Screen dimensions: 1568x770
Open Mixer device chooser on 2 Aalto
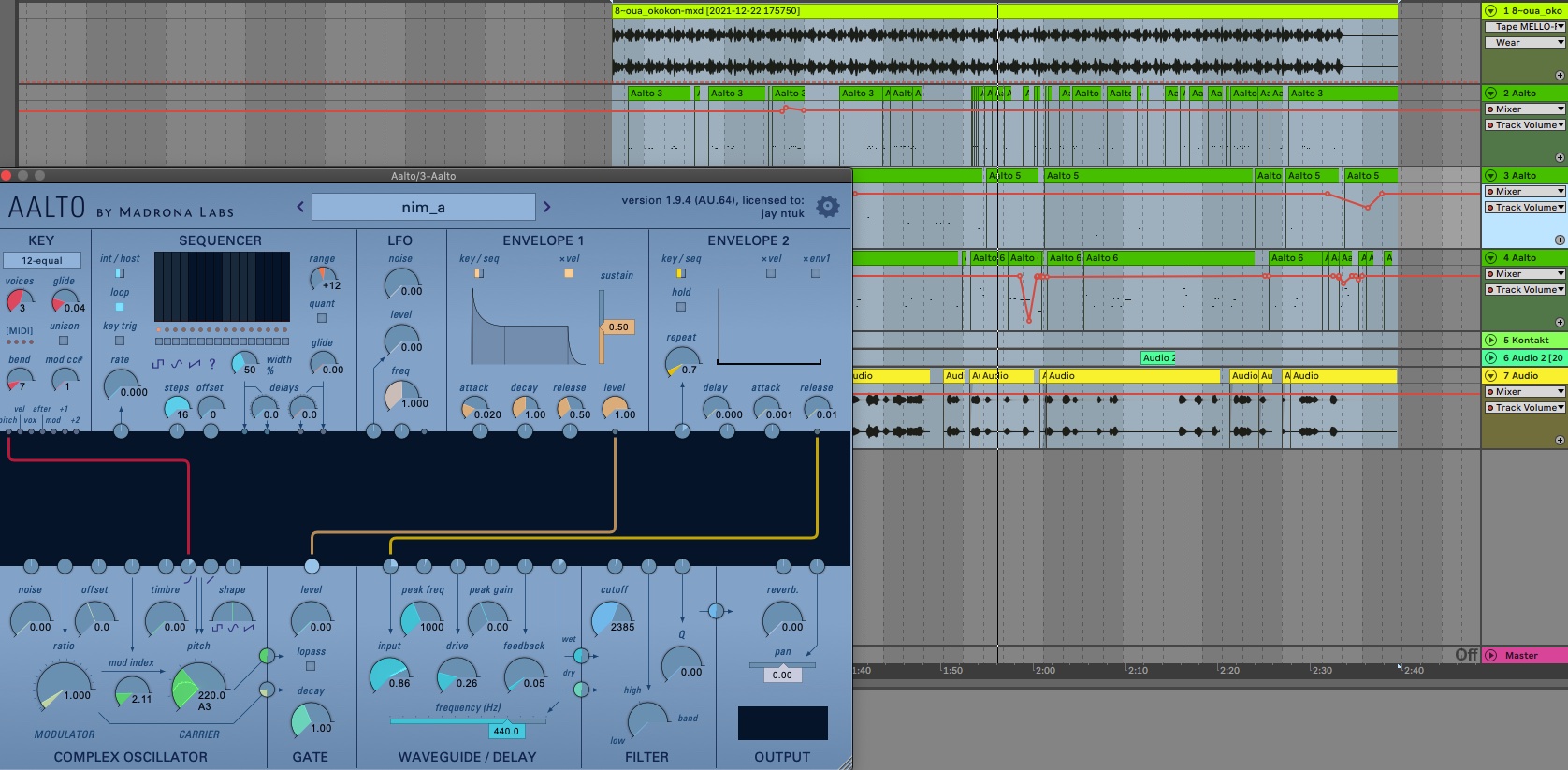click(1525, 109)
